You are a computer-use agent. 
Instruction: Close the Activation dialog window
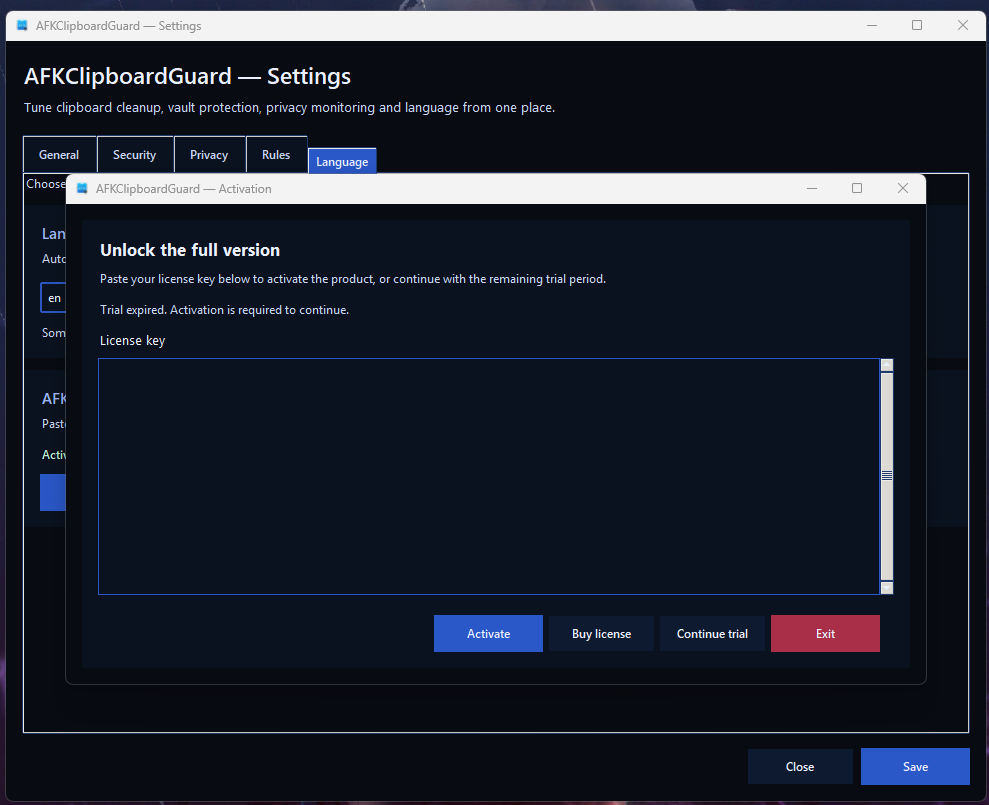(902, 188)
